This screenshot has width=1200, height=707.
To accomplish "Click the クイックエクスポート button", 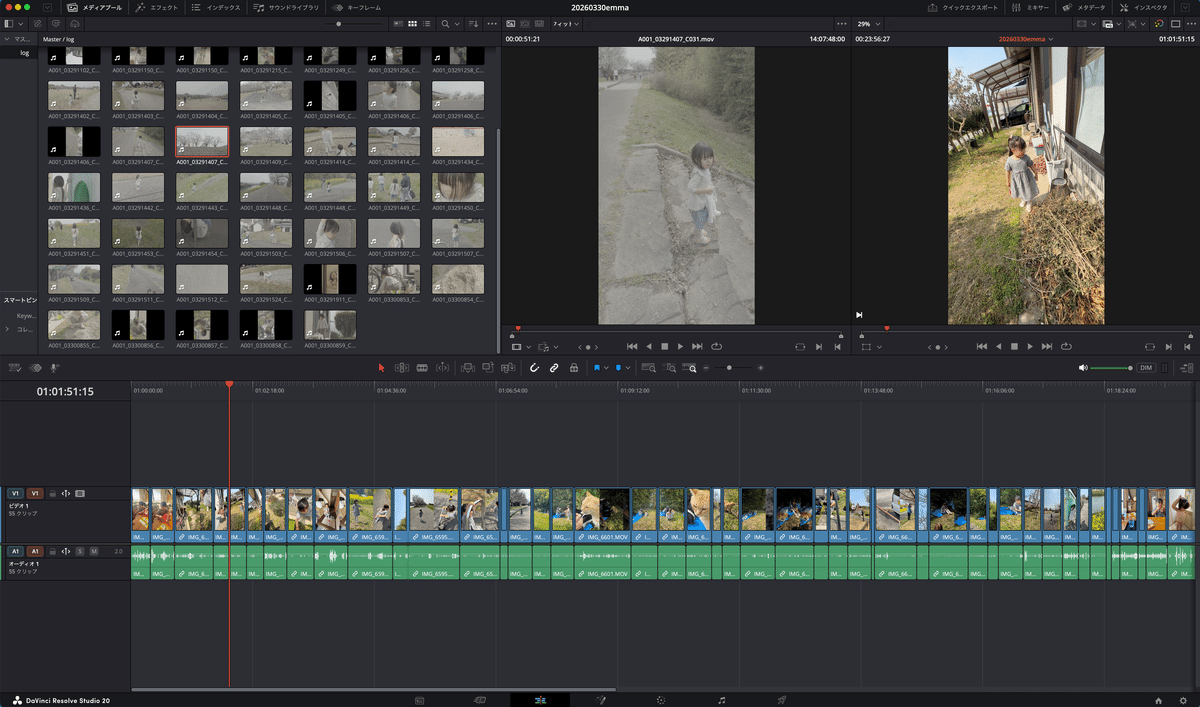I will [962, 7].
